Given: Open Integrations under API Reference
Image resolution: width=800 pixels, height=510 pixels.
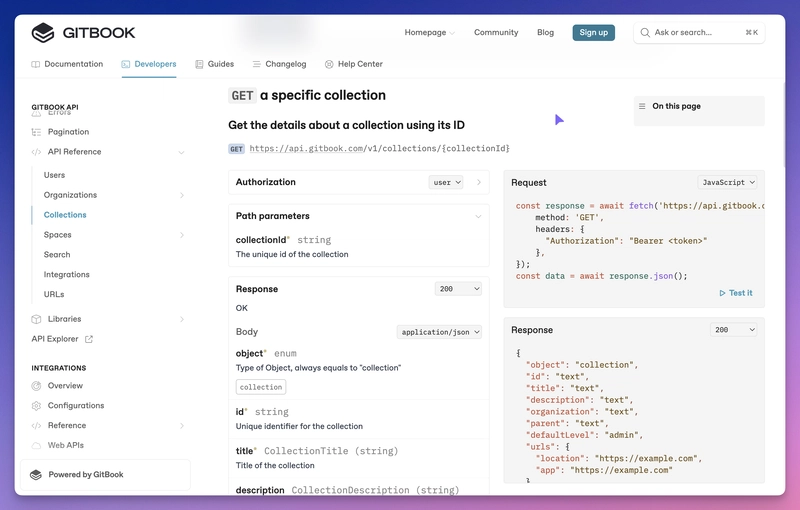Looking at the screenshot, I should click(x=67, y=275).
